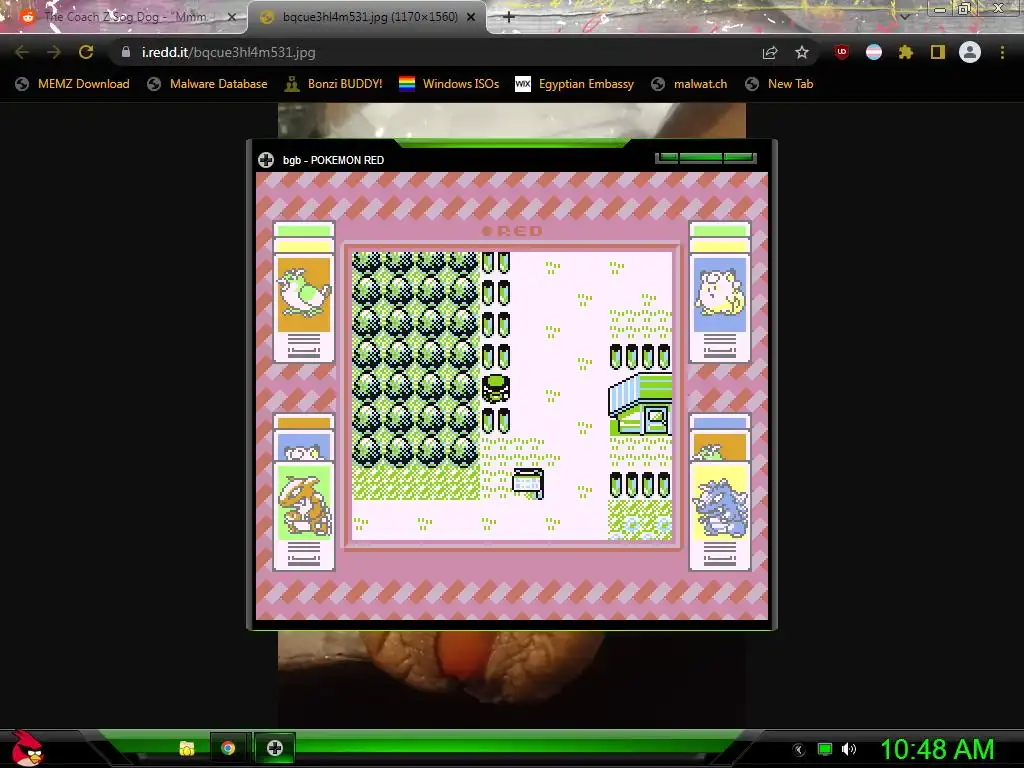Open the tab search chevron

tap(905, 16)
